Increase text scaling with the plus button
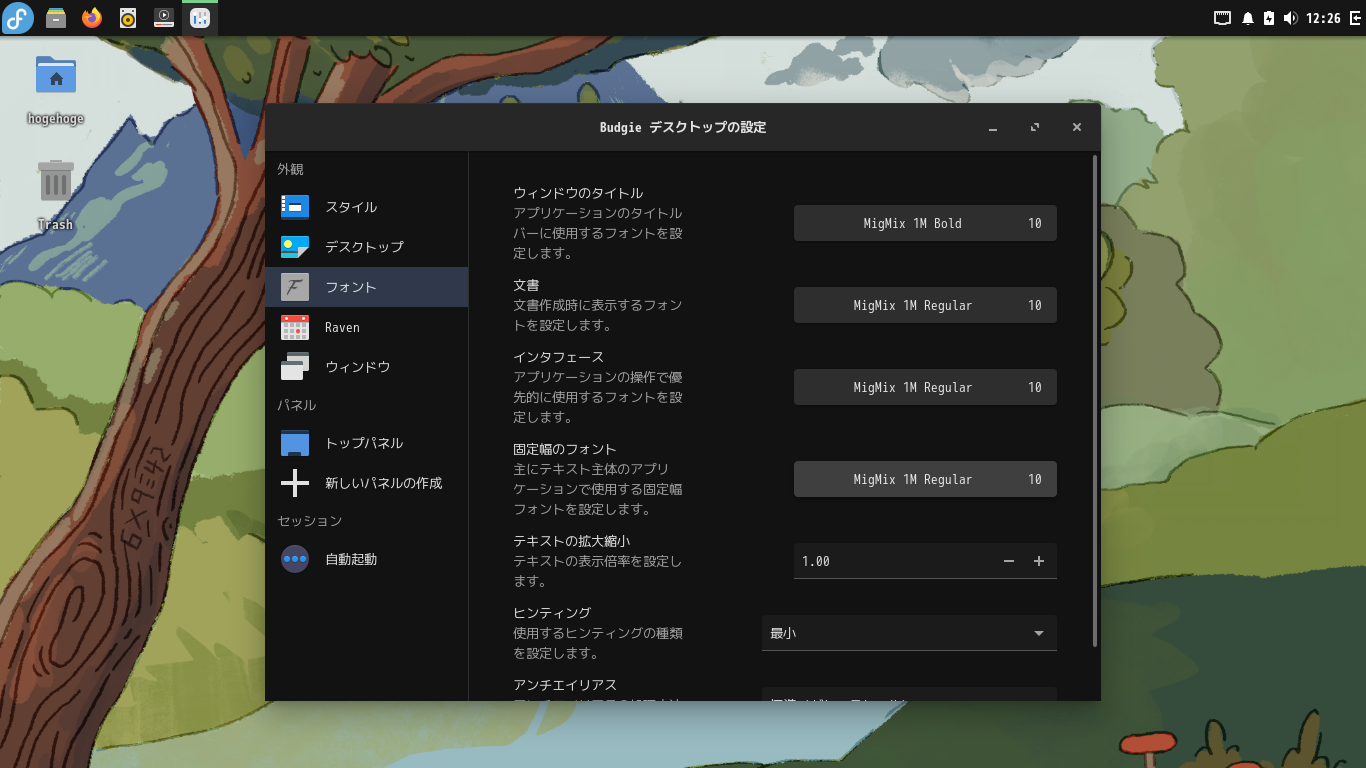The width and height of the screenshot is (1366, 768). [x=1039, y=561]
